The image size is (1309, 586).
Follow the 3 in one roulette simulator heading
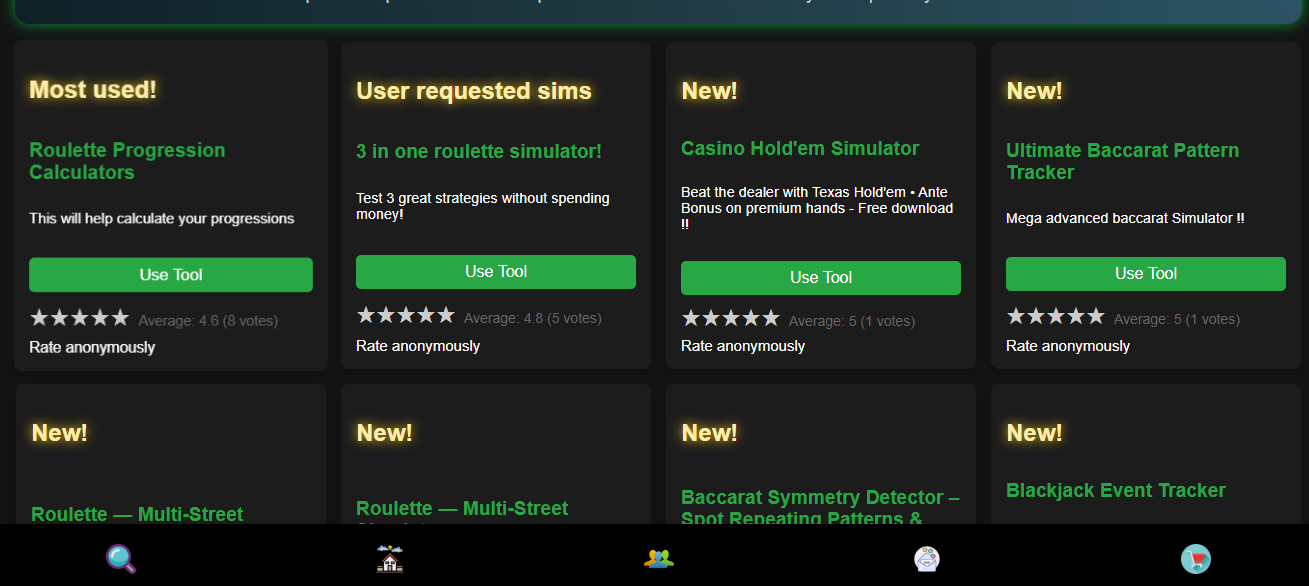479,151
